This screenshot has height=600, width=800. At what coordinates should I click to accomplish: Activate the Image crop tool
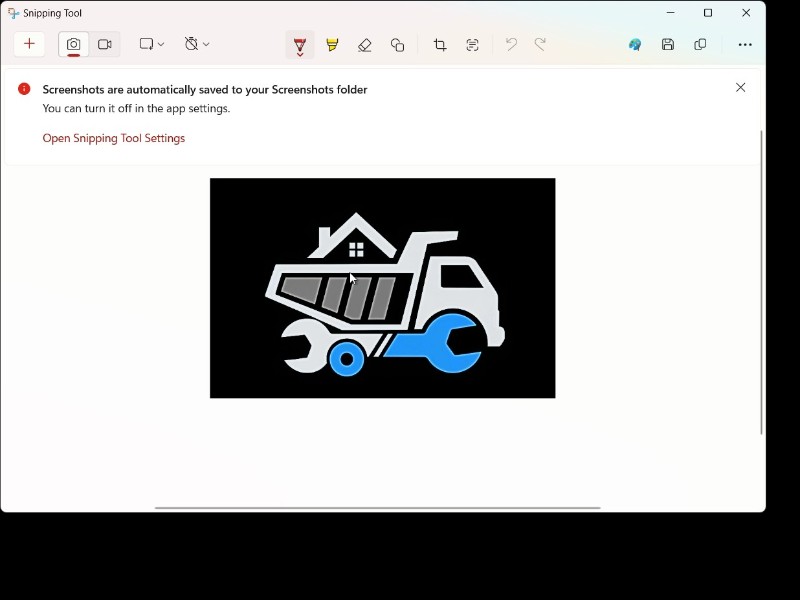pyautogui.click(x=440, y=45)
